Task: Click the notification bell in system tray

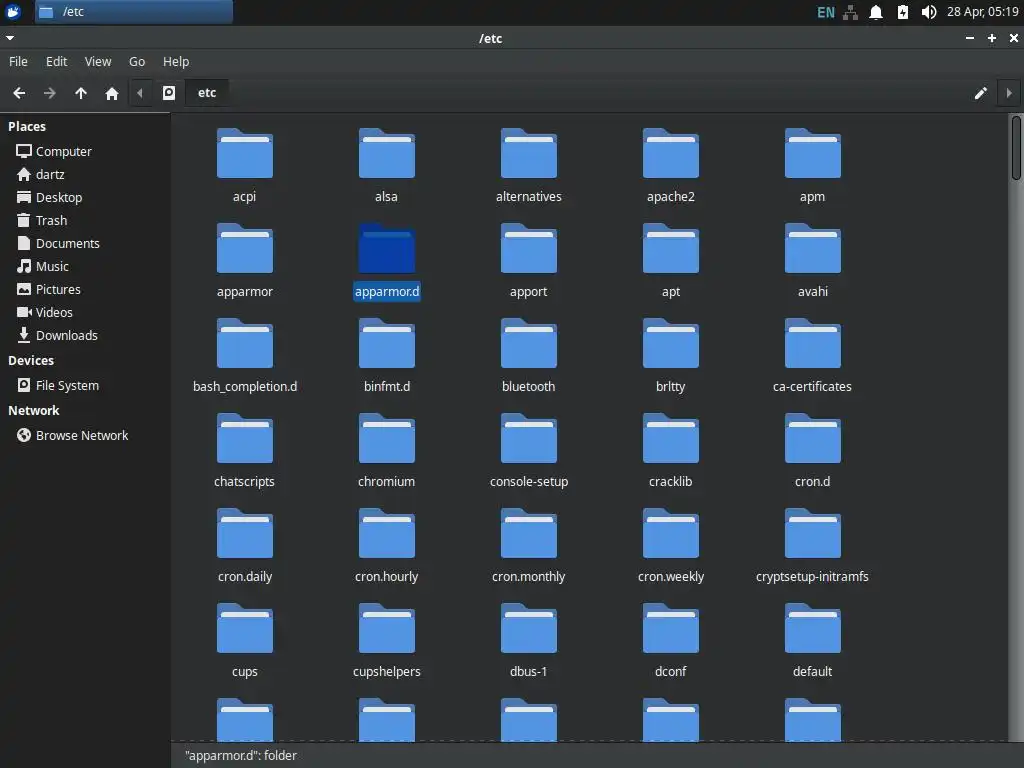Action: [876, 12]
